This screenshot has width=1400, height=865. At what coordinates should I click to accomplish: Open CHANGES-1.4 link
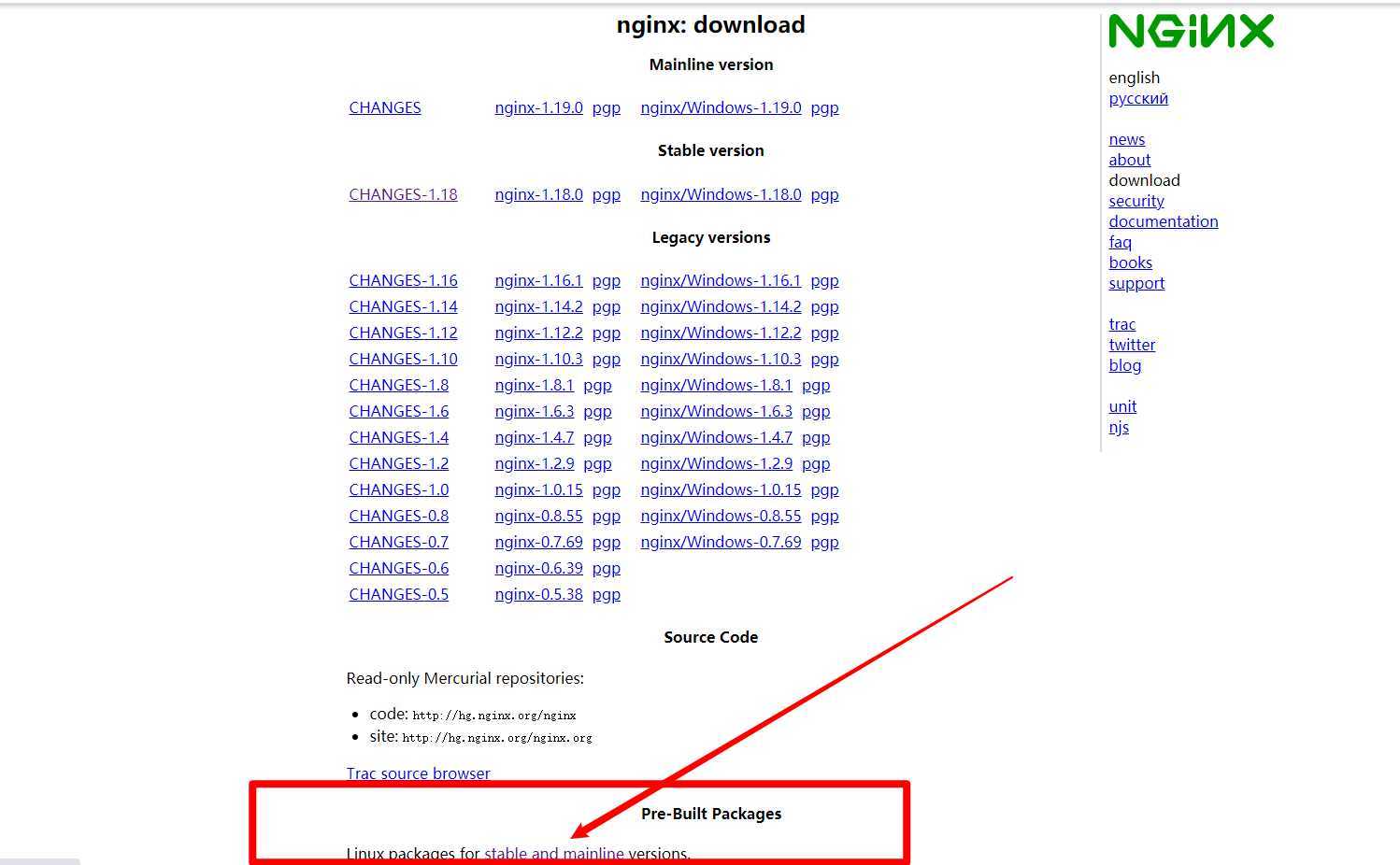[x=398, y=437]
